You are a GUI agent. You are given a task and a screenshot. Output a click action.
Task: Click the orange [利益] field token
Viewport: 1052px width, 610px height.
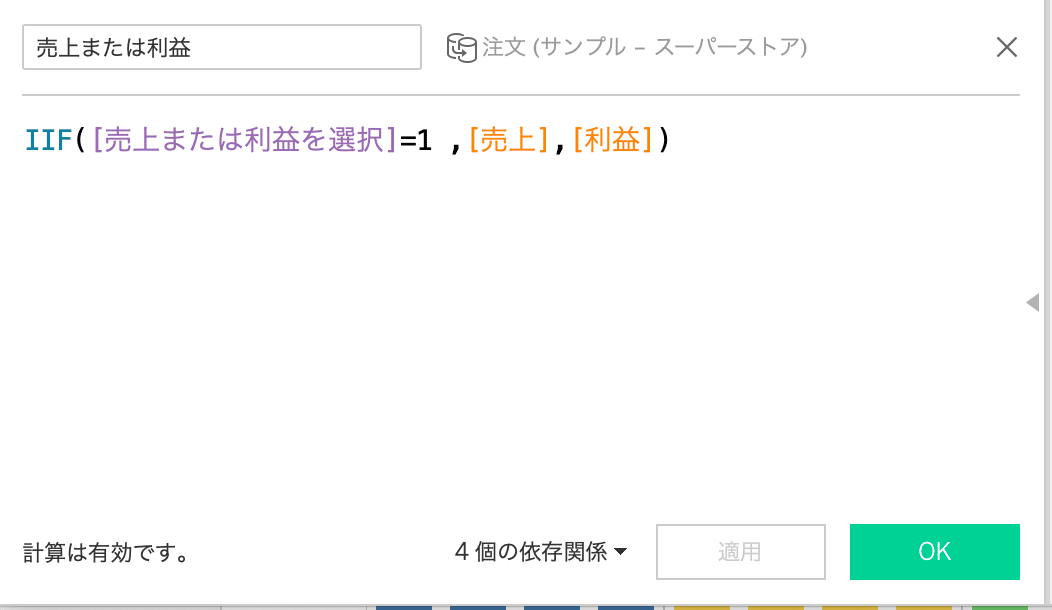(613, 140)
